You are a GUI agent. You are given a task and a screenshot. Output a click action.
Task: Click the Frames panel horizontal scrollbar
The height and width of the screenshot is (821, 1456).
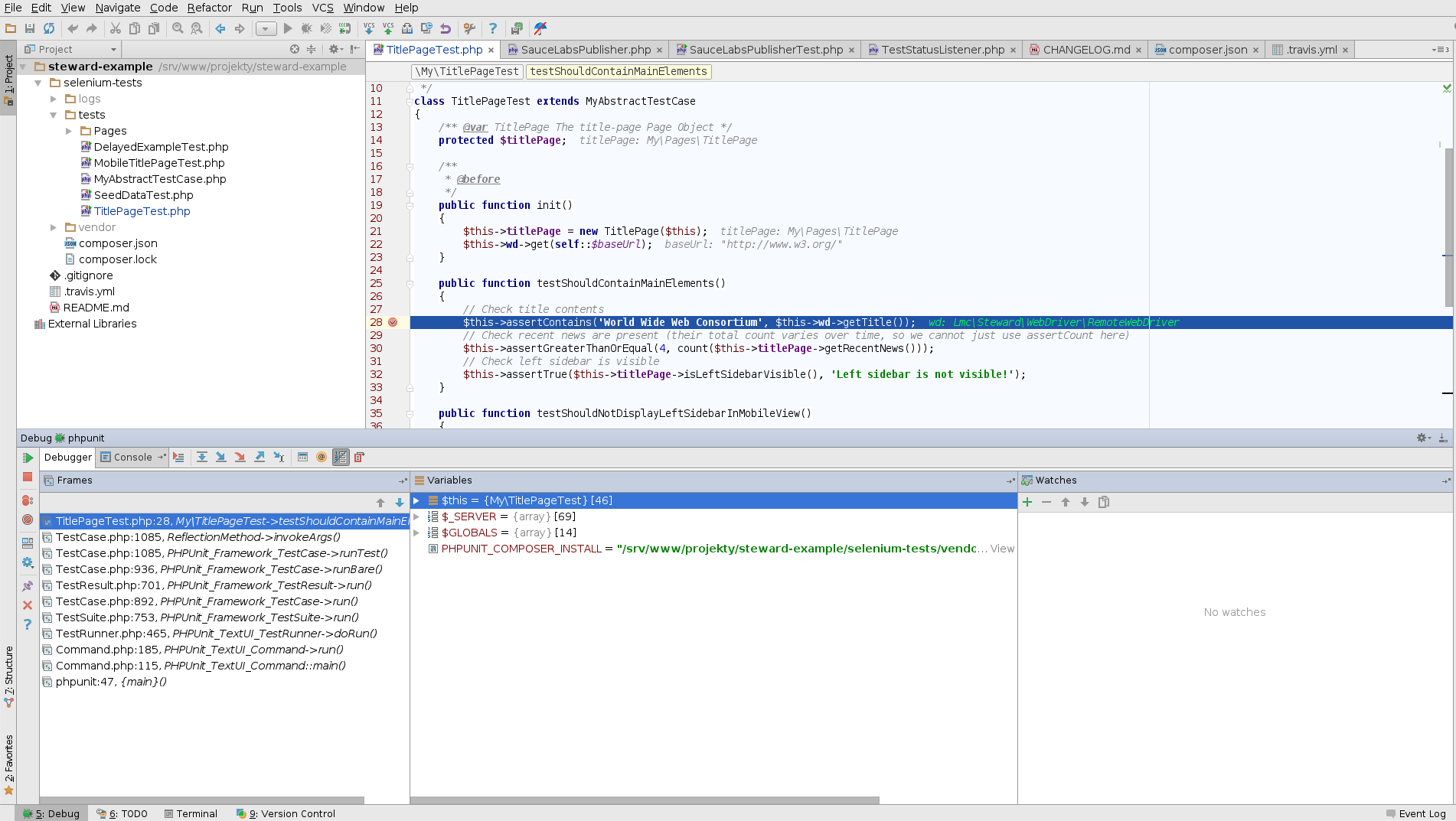pyautogui.click(x=202, y=800)
